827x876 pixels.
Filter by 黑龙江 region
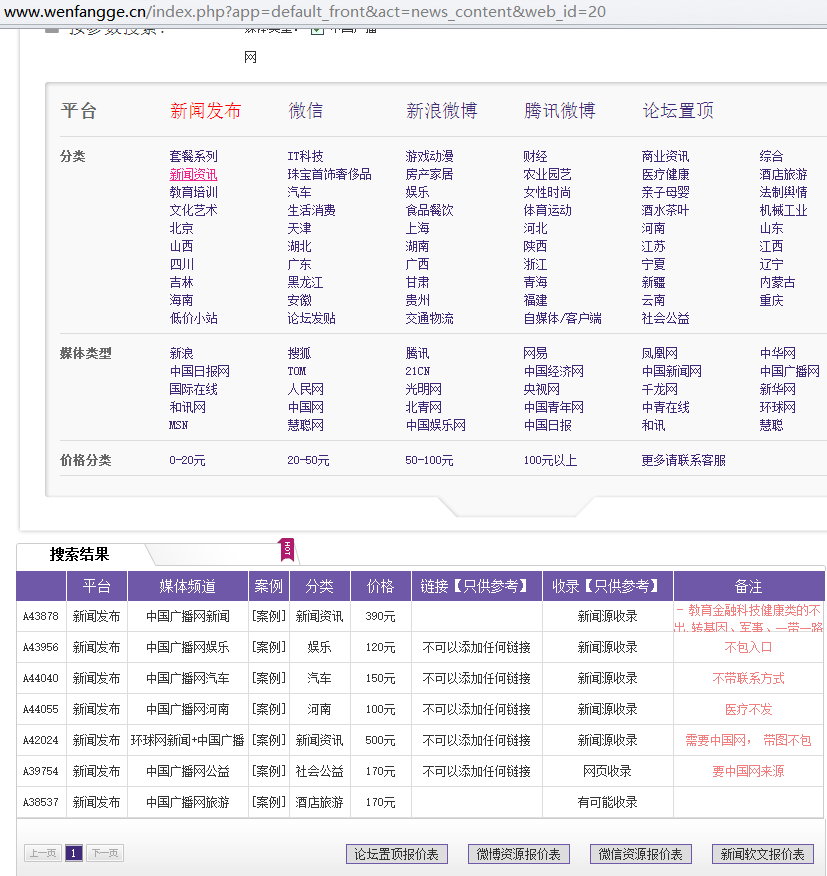pos(305,282)
